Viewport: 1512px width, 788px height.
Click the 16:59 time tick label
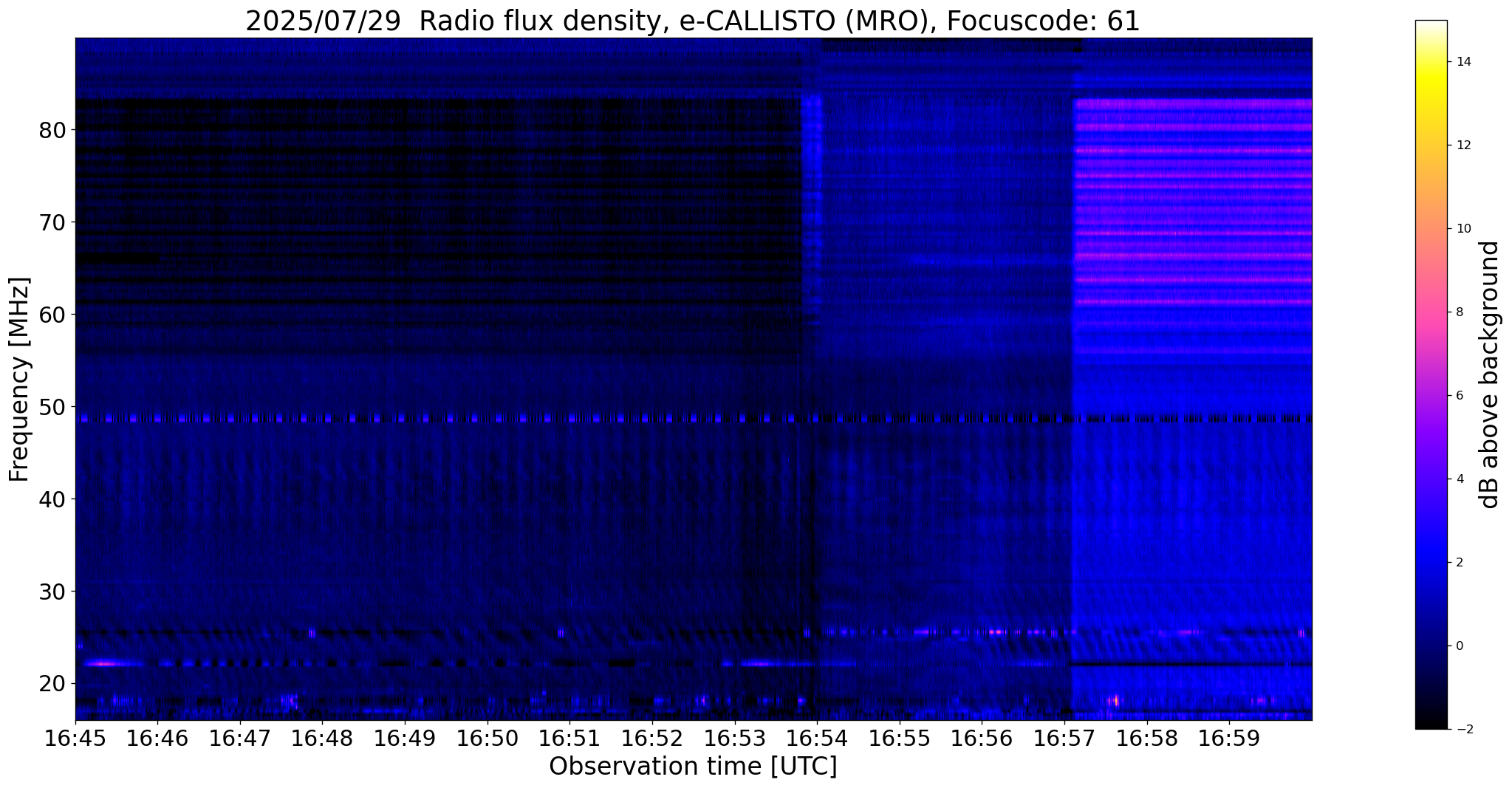click(1229, 738)
